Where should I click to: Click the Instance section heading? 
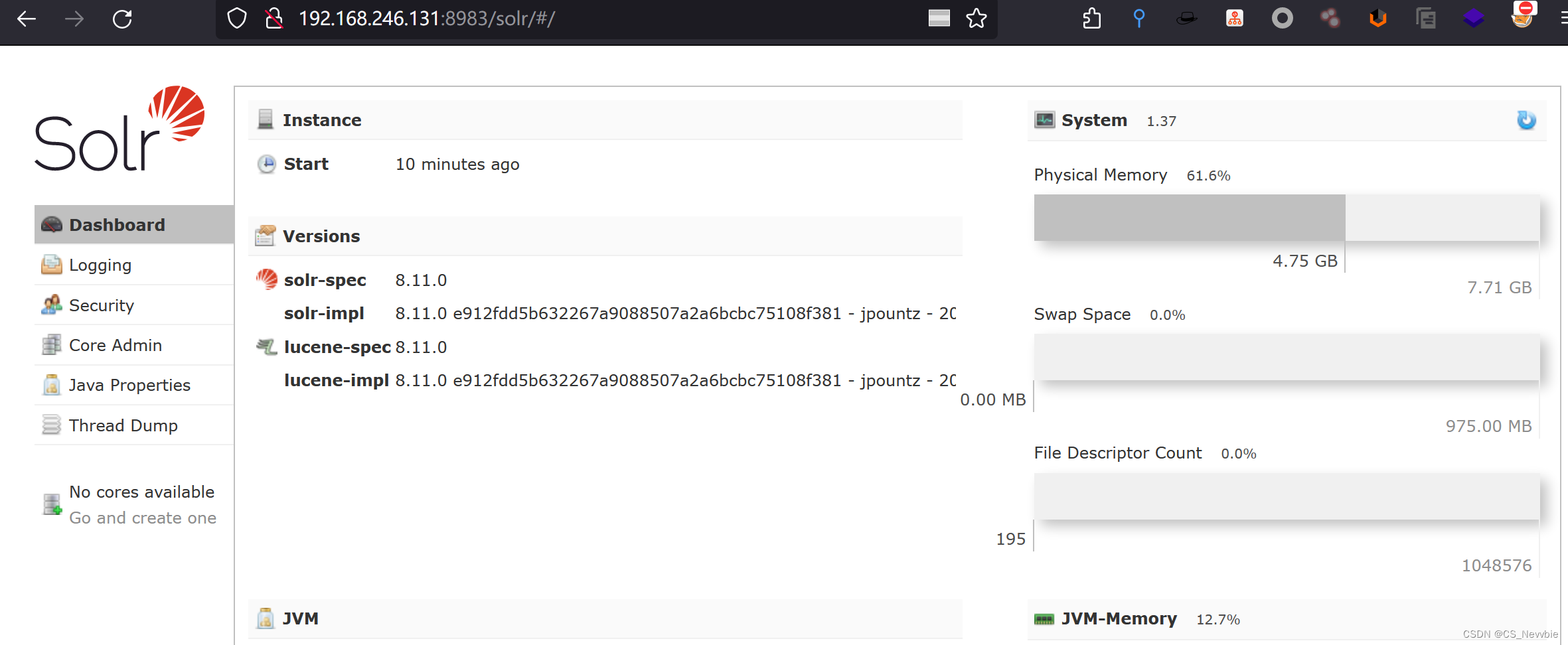click(x=322, y=120)
